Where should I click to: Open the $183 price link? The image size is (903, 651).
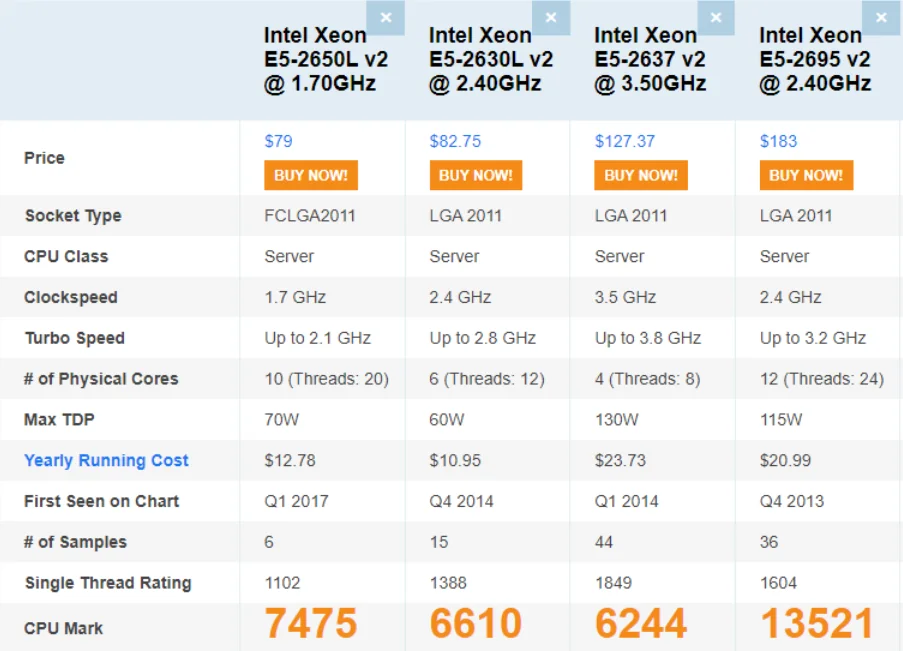[x=778, y=141]
